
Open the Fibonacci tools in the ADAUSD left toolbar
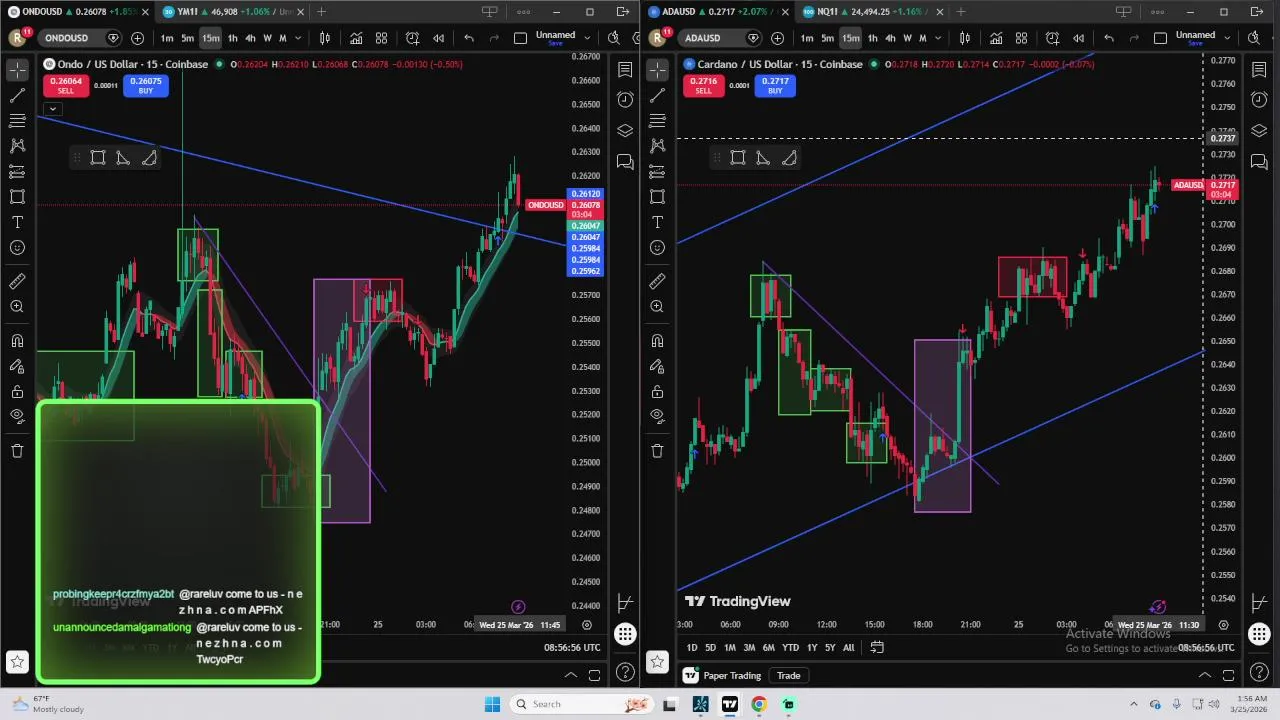657,120
